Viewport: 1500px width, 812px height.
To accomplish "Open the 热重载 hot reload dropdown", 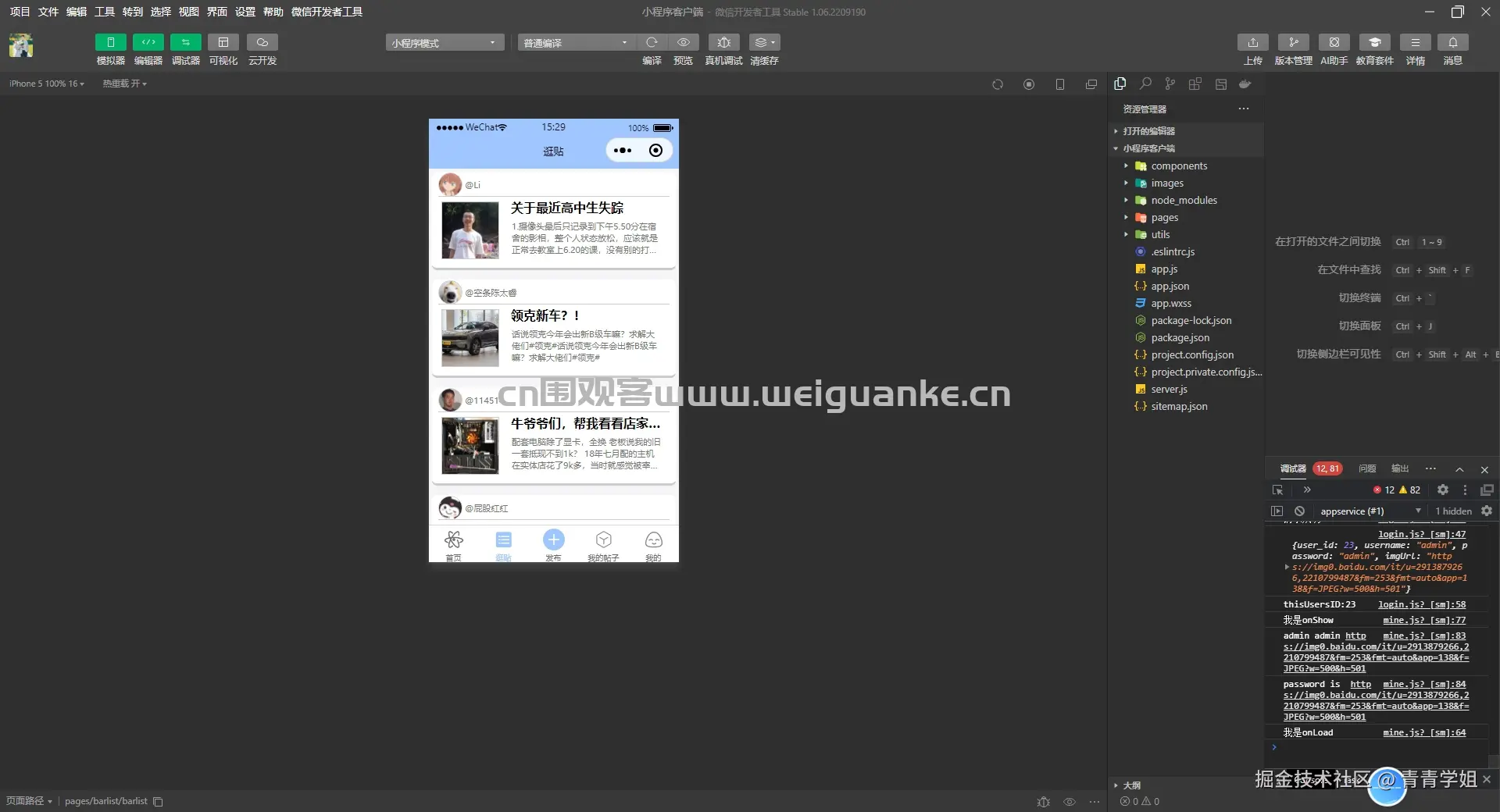I will [124, 84].
